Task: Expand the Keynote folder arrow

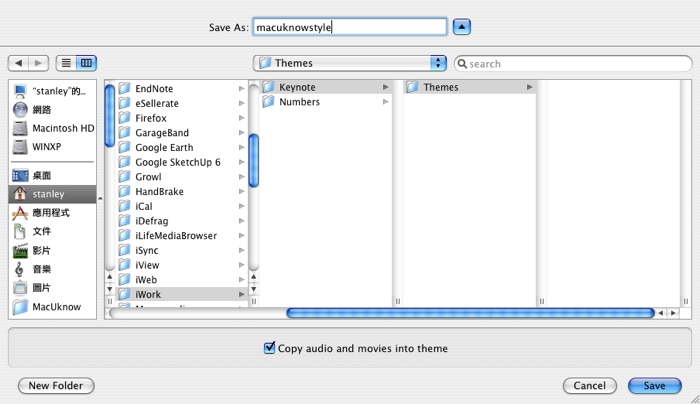Action: 385,87
